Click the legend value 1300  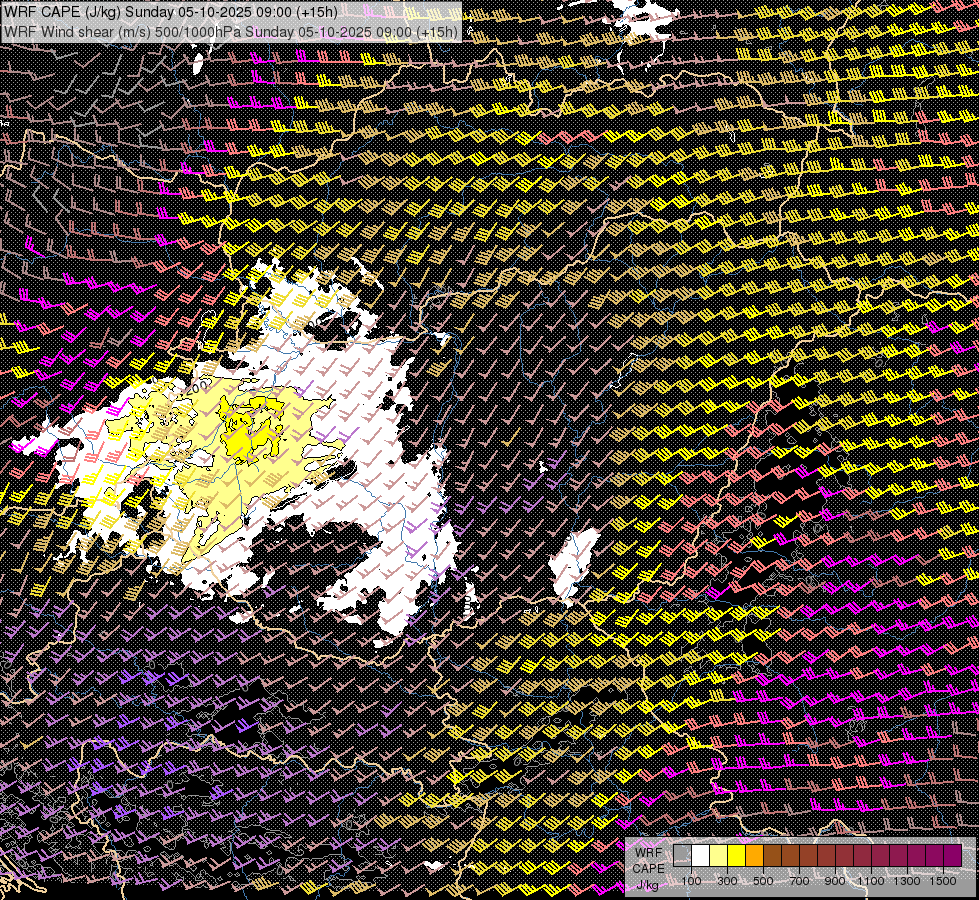[907, 881]
